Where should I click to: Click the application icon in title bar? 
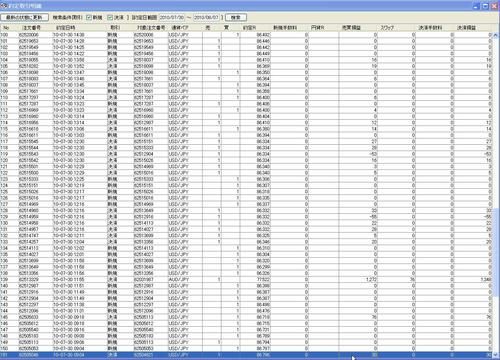(4, 6)
